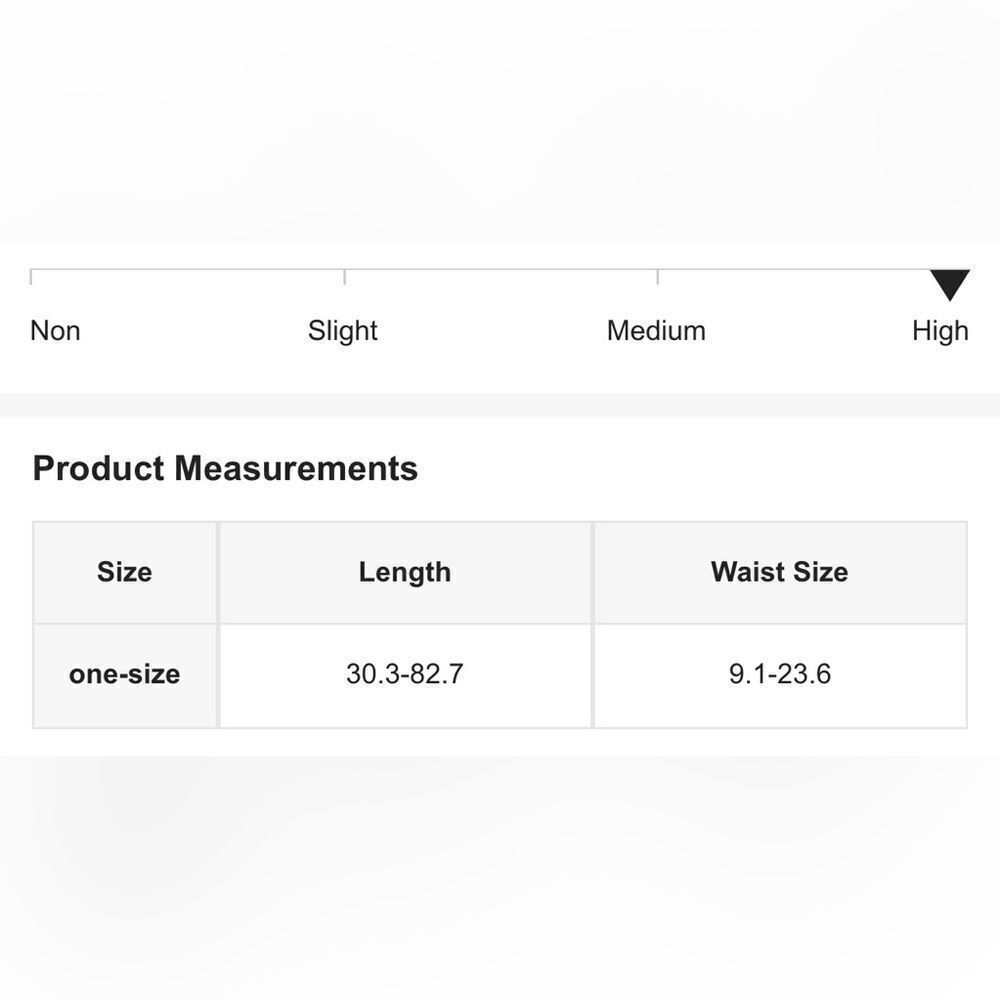The image size is (1000, 1000).
Task: Click the Length column header
Action: click(405, 572)
